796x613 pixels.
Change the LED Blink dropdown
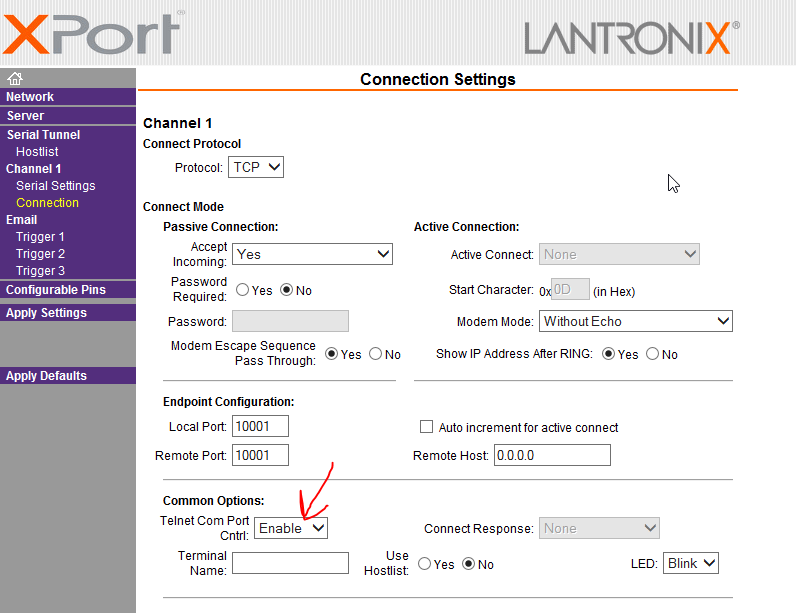coord(691,563)
